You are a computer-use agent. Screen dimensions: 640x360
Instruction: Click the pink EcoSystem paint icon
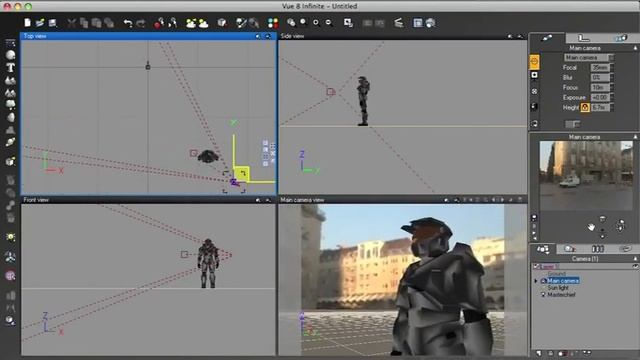[10, 276]
